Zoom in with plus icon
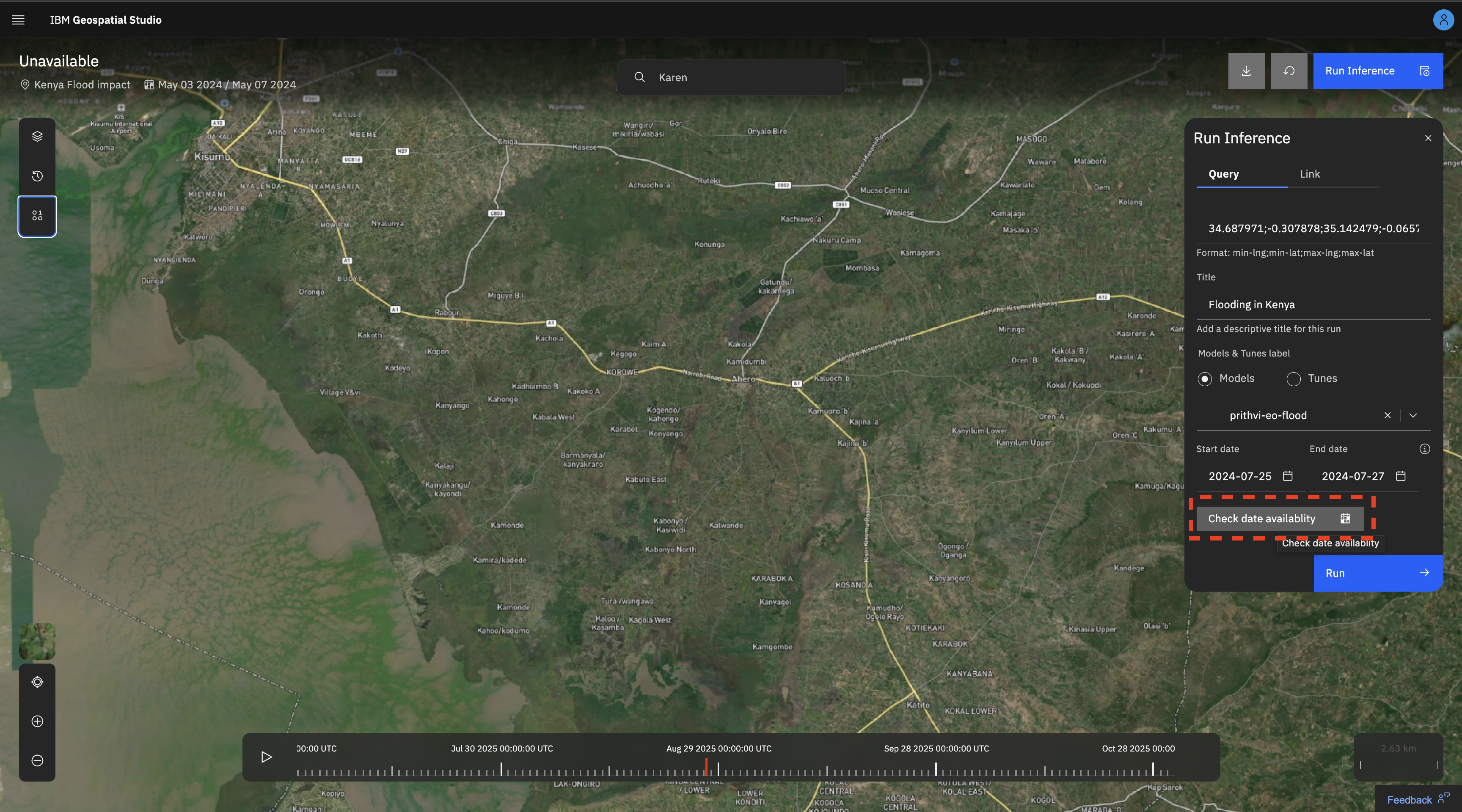 pos(38,721)
